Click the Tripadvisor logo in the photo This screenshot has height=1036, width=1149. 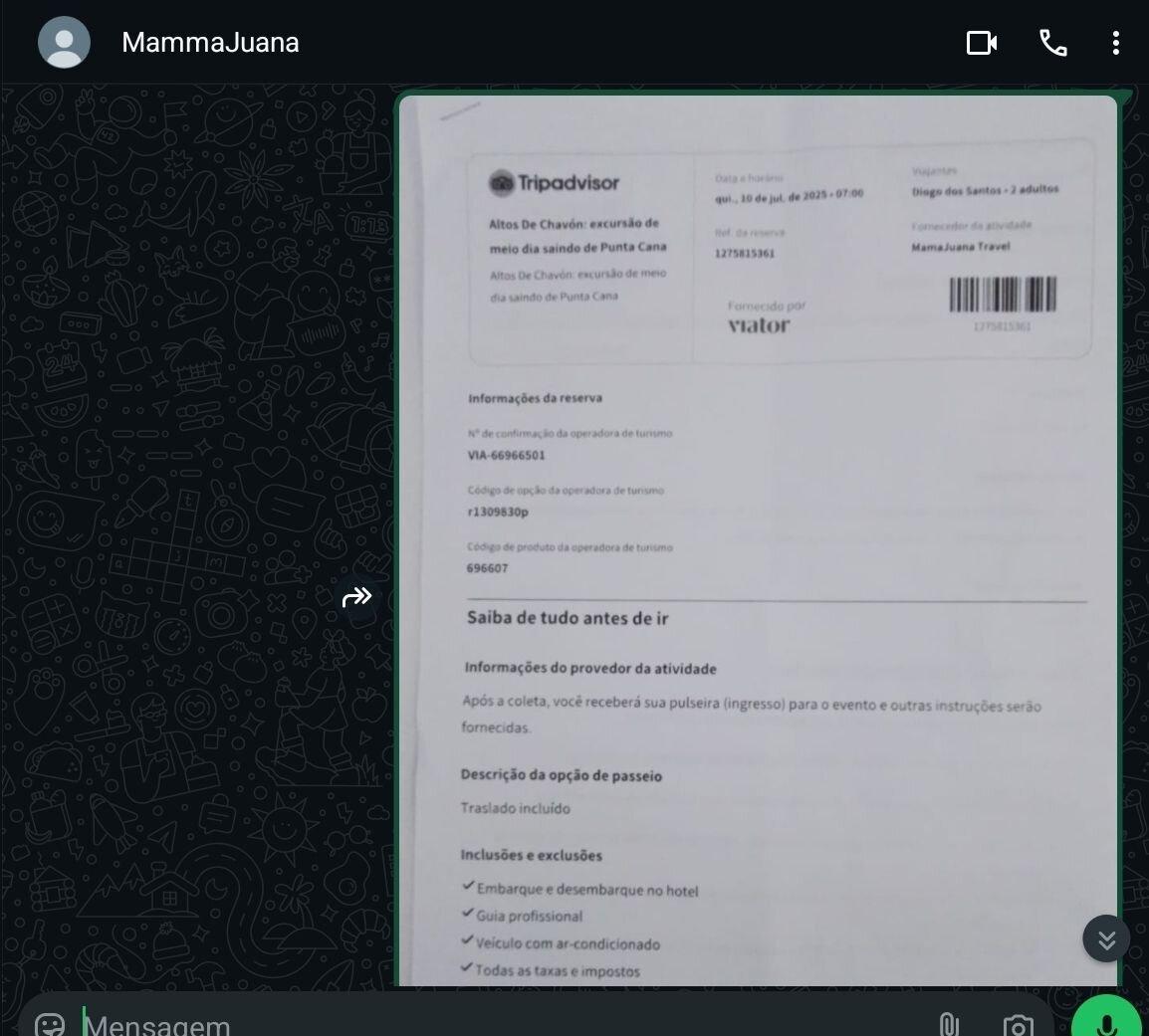[x=554, y=182]
